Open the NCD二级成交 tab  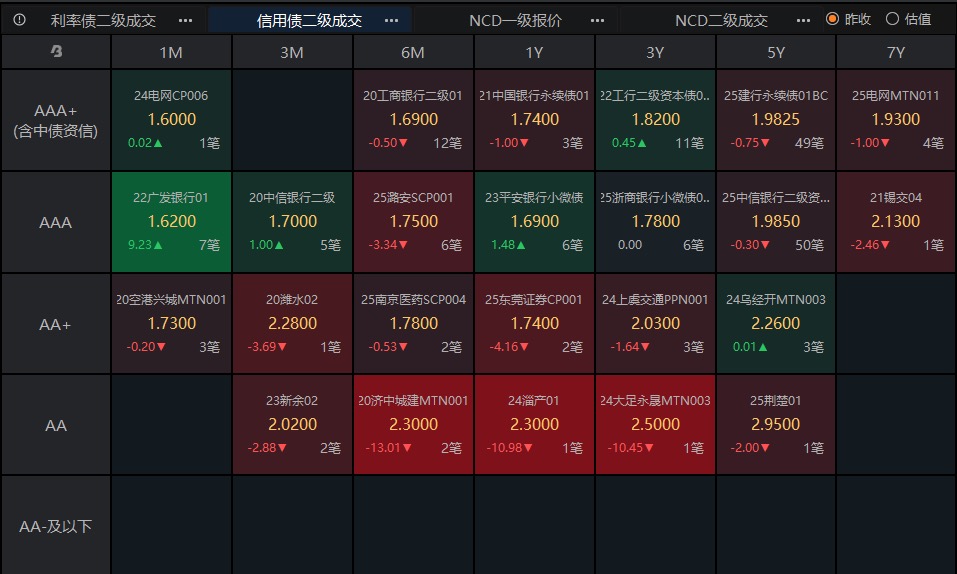[721, 21]
